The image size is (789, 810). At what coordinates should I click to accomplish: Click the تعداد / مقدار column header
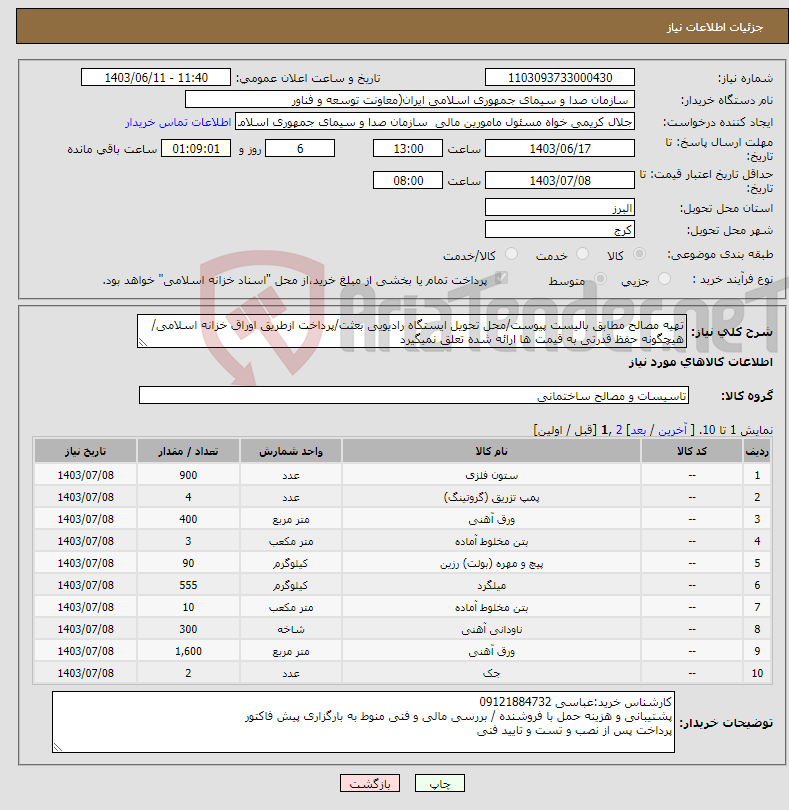point(188,451)
